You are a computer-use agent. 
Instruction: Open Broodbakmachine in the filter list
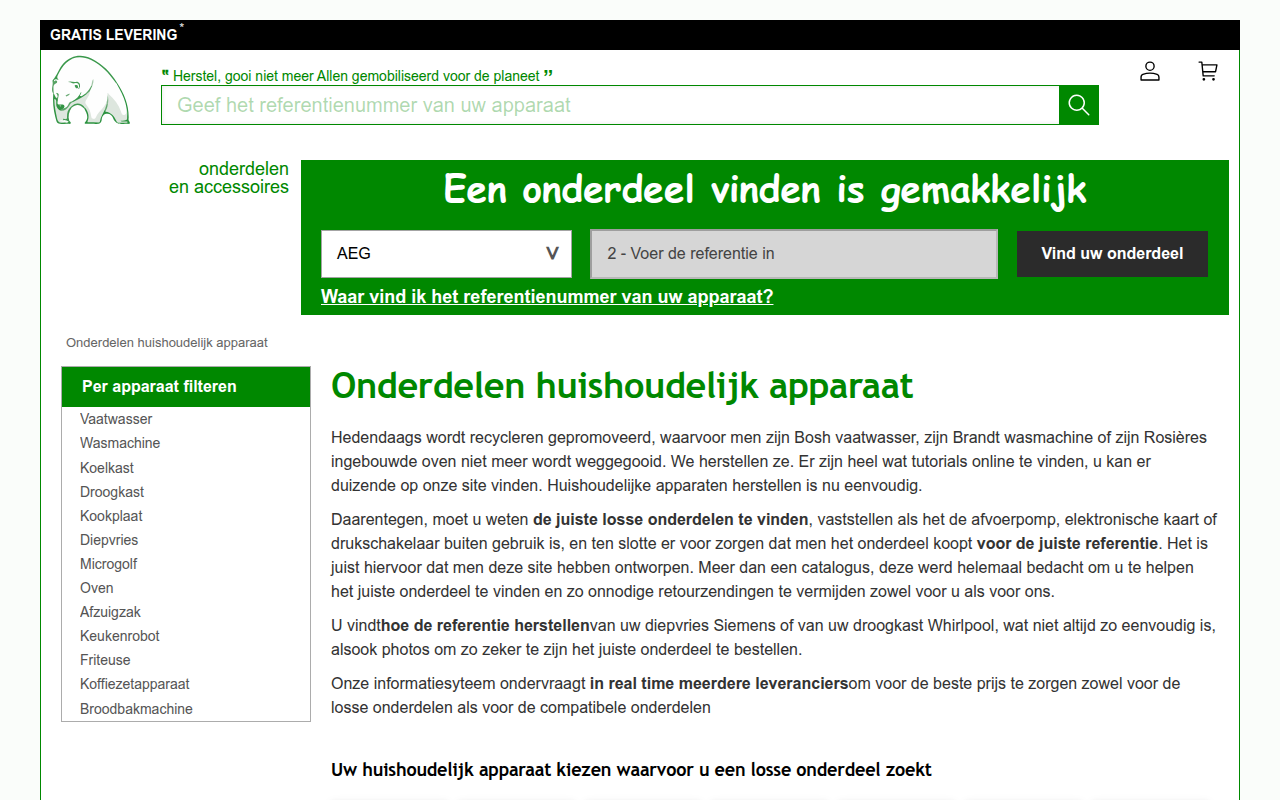tap(136, 709)
